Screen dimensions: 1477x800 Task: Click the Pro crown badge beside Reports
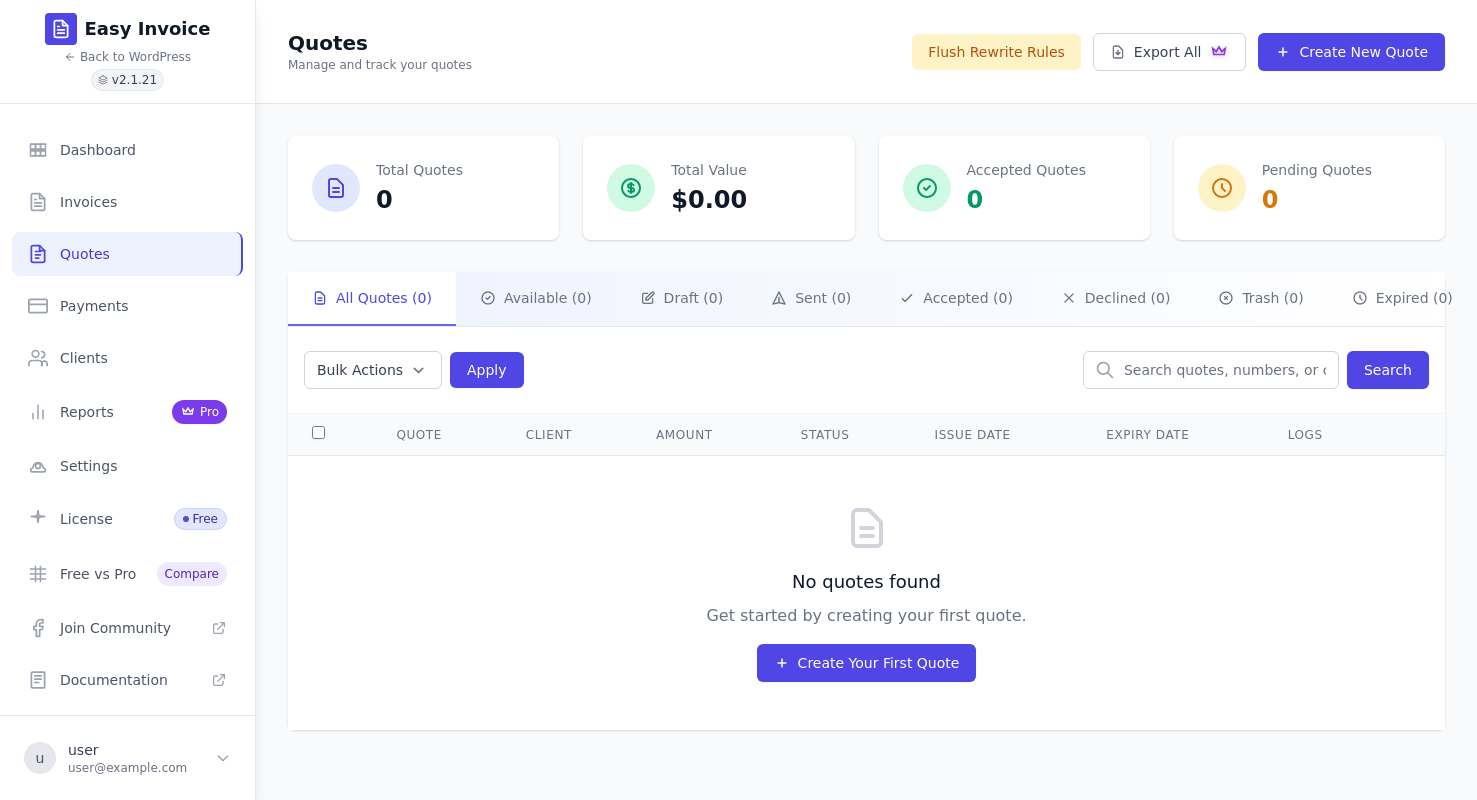coord(199,412)
